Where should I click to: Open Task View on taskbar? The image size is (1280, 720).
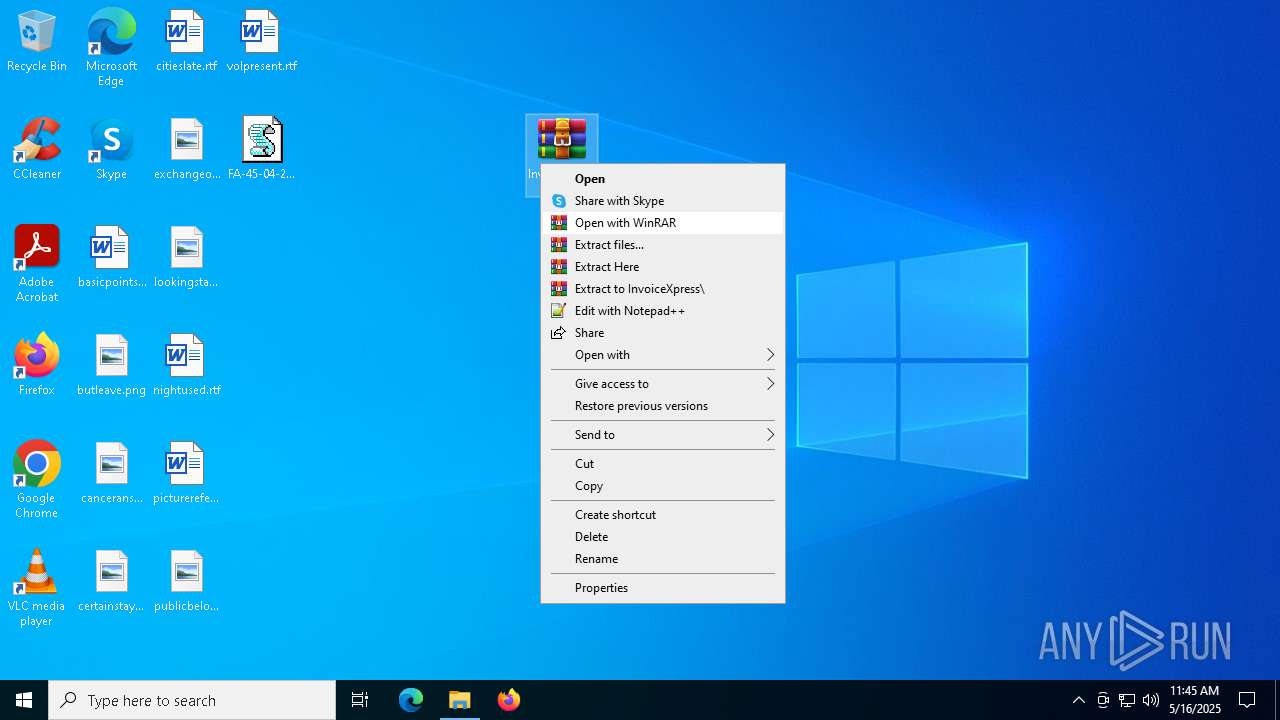pyautogui.click(x=360, y=700)
